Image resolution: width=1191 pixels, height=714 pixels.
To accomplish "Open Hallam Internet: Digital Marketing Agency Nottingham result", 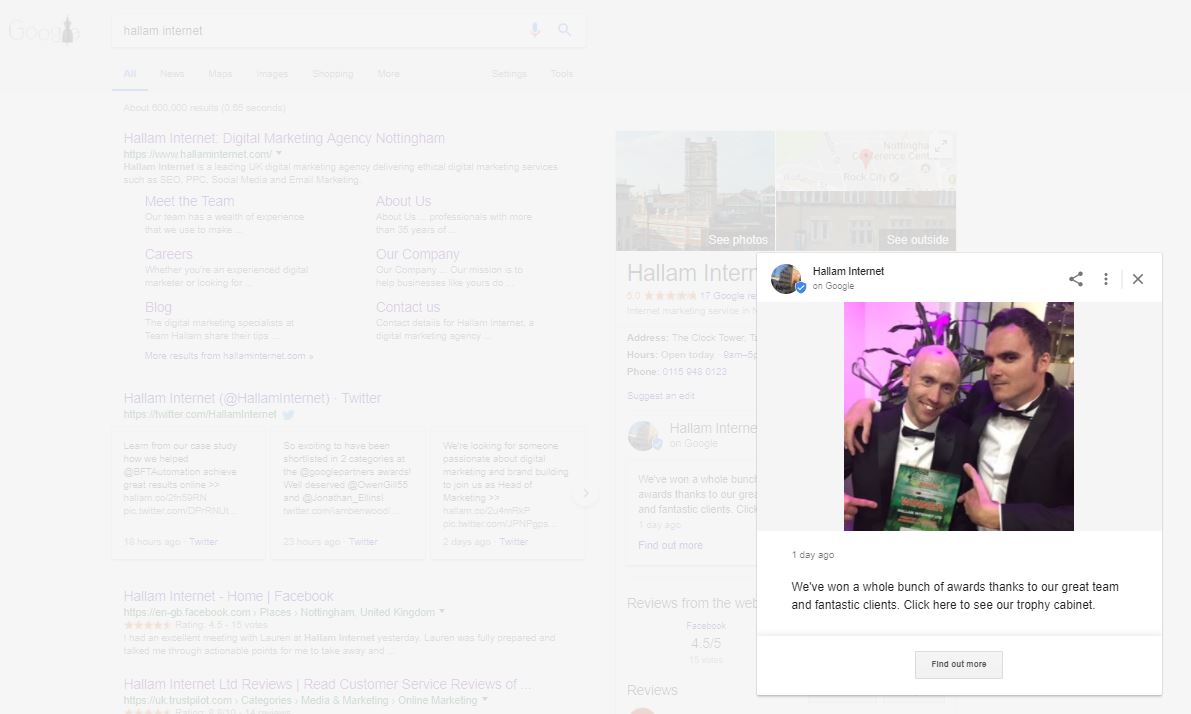I will (x=284, y=138).
